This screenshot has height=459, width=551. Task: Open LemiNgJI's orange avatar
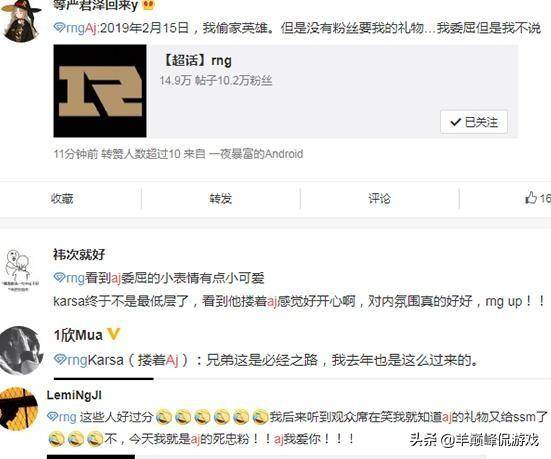(18, 409)
